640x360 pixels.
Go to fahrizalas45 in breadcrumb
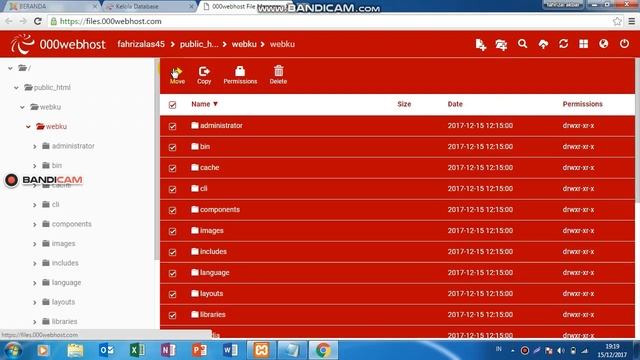tap(141, 44)
